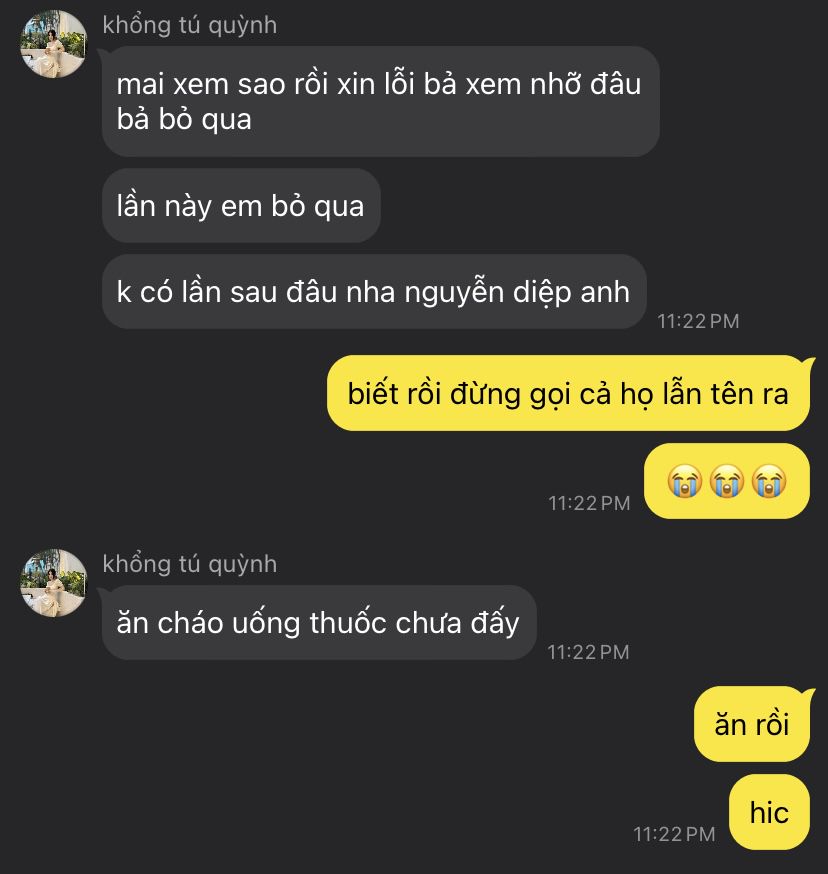This screenshot has width=828, height=874.
Task: Click the 11:22 PM timestamp beside the emoji bubble
Action: click(589, 503)
